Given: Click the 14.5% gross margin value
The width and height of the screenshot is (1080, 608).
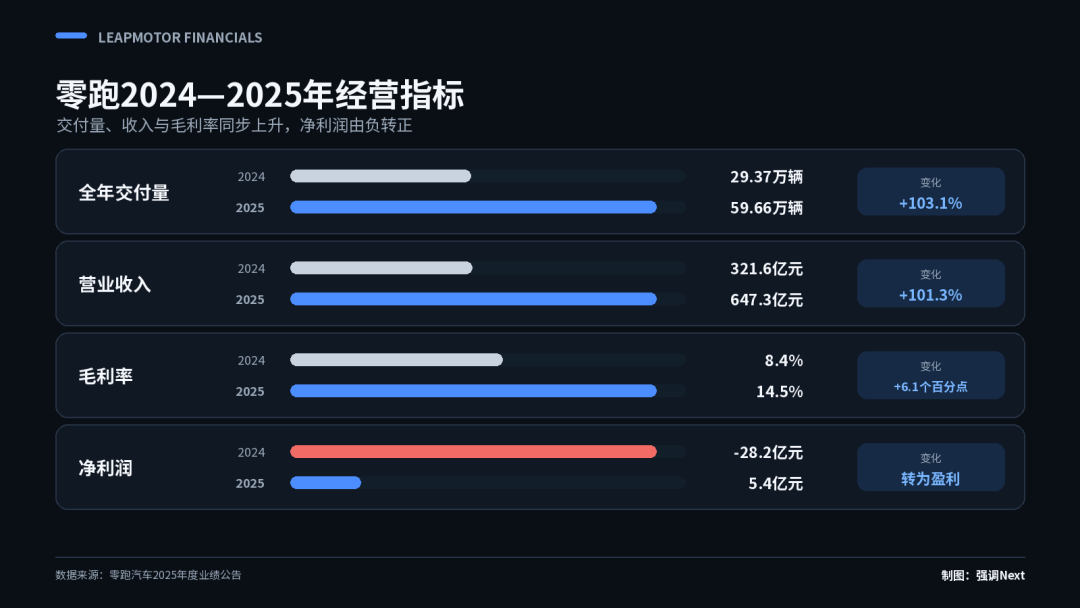Looking at the screenshot, I should (x=780, y=392).
